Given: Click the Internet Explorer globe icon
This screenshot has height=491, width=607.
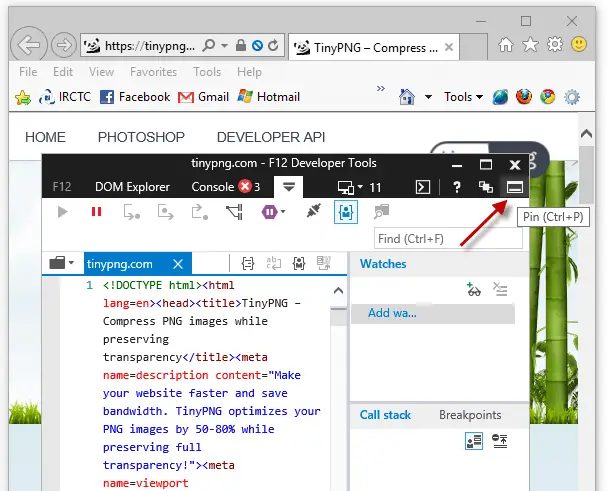Looking at the screenshot, I should point(500,97).
